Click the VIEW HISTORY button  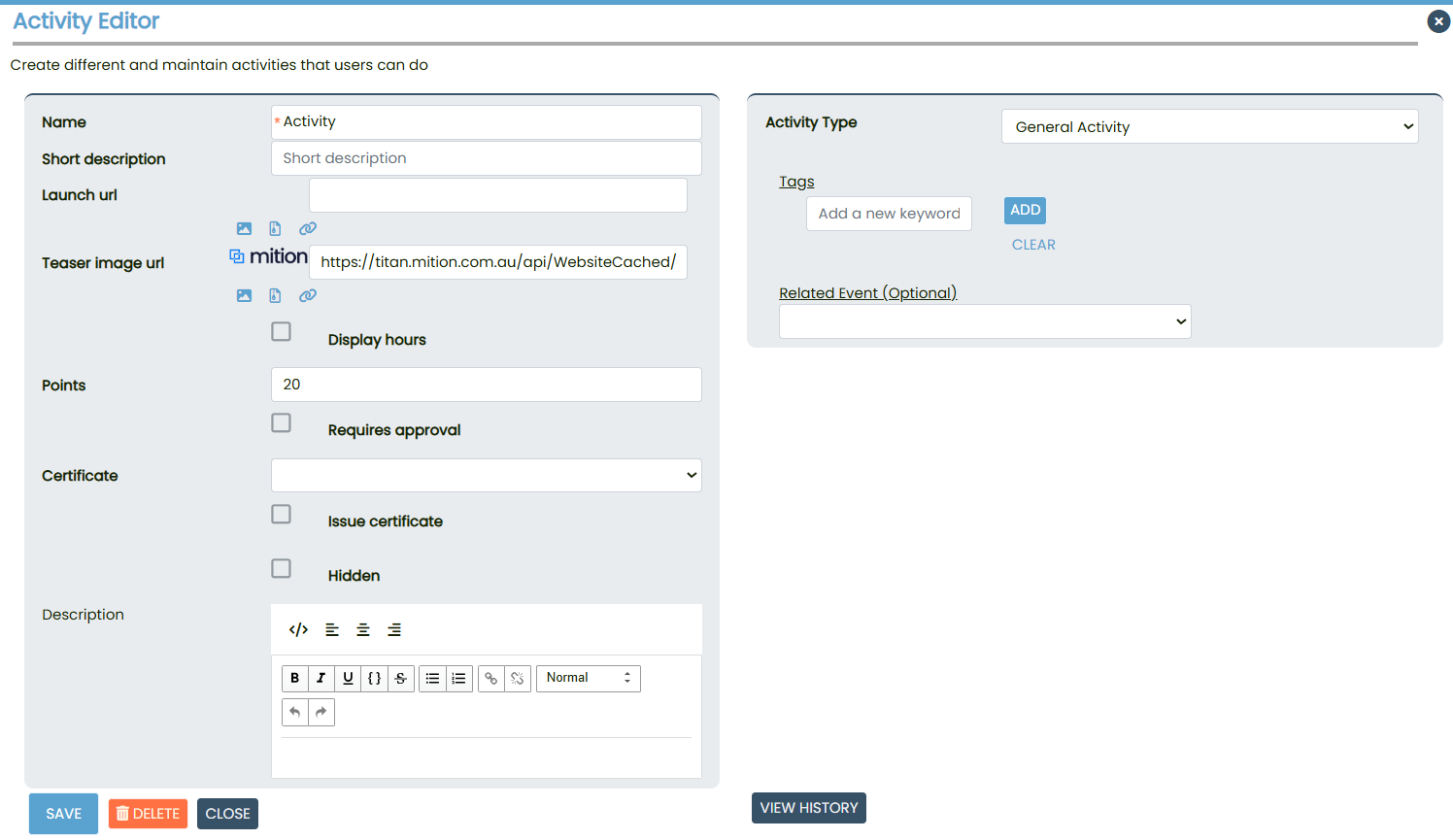[808, 808]
